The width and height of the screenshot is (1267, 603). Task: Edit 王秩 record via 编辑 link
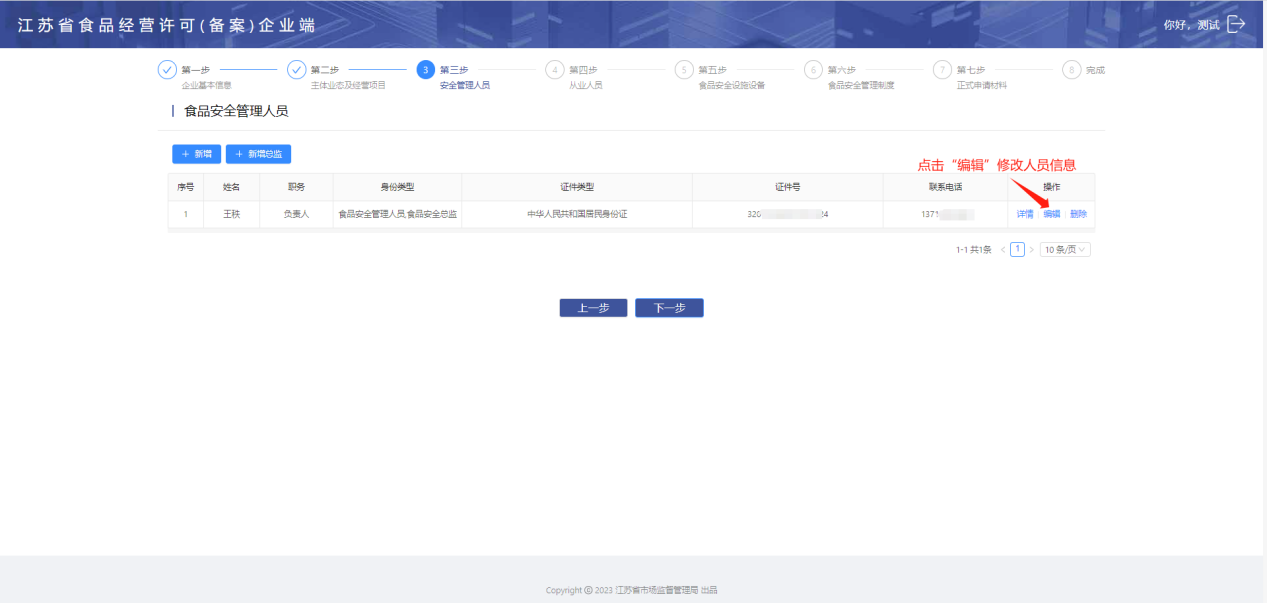(x=1051, y=214)
